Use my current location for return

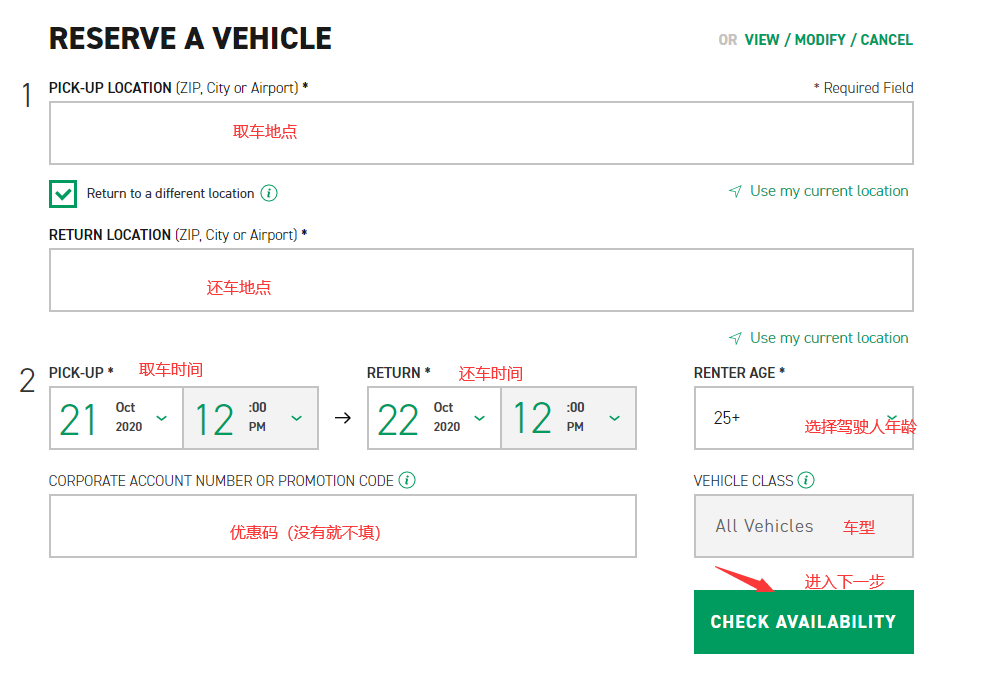click(x=829, y=338)
